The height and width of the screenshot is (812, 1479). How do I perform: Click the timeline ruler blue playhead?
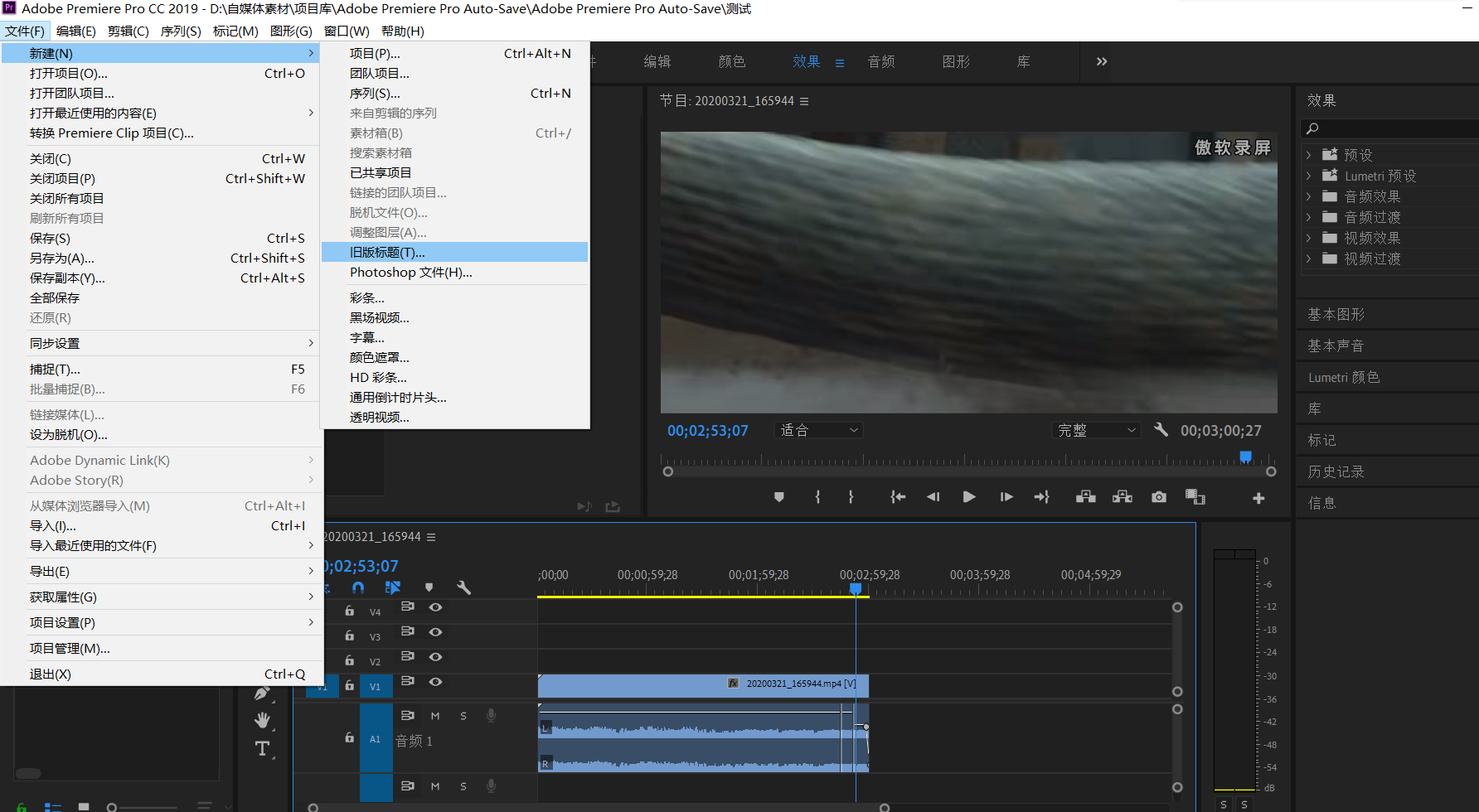(856, 589)
